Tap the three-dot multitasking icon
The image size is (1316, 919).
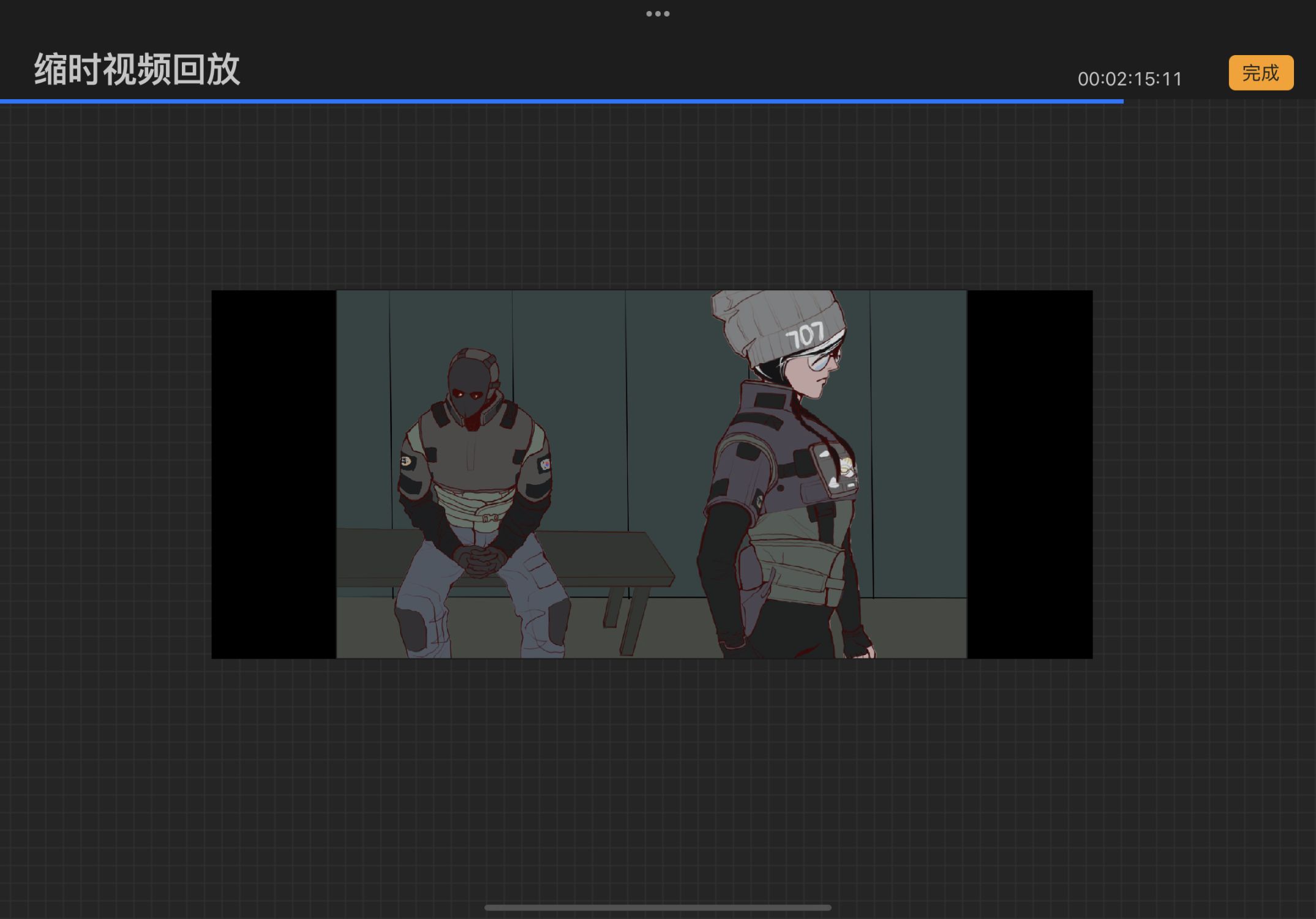coord(658,13)
